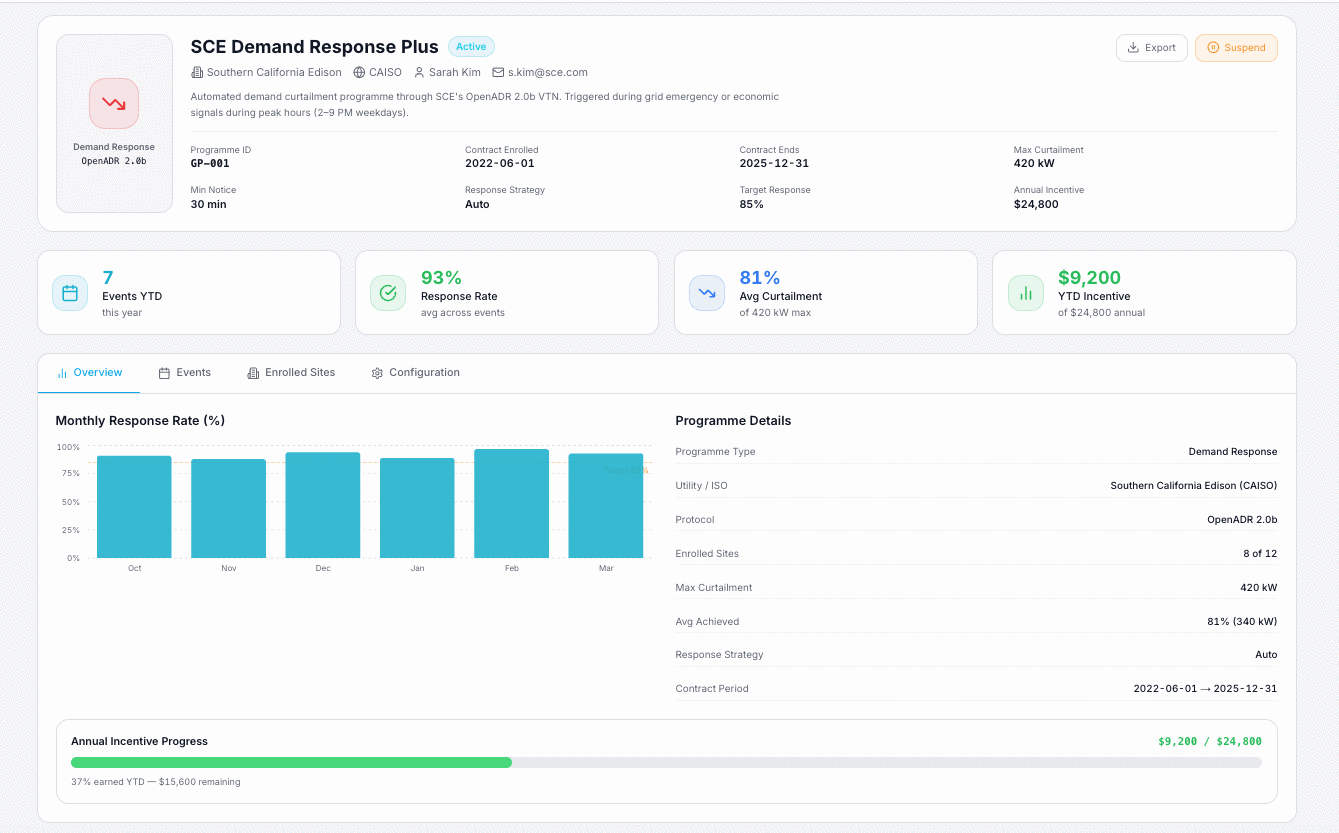Image resolution: width=1339 pixels, height=833 pixels.
Task: Click the Enrolled Sites value 8 of 12
Action: pos(1260,554)
